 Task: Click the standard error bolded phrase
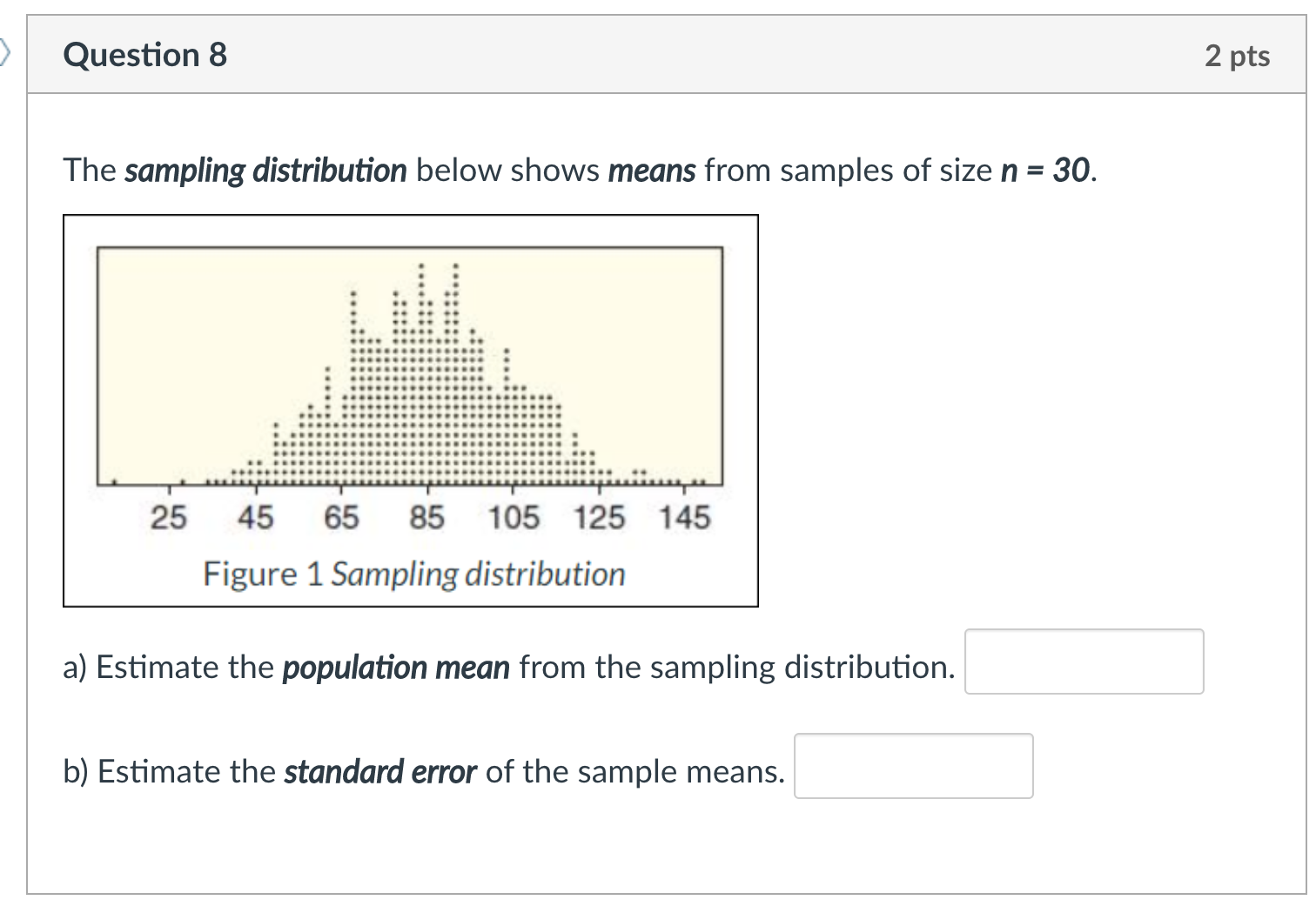[x=379, y=771]
